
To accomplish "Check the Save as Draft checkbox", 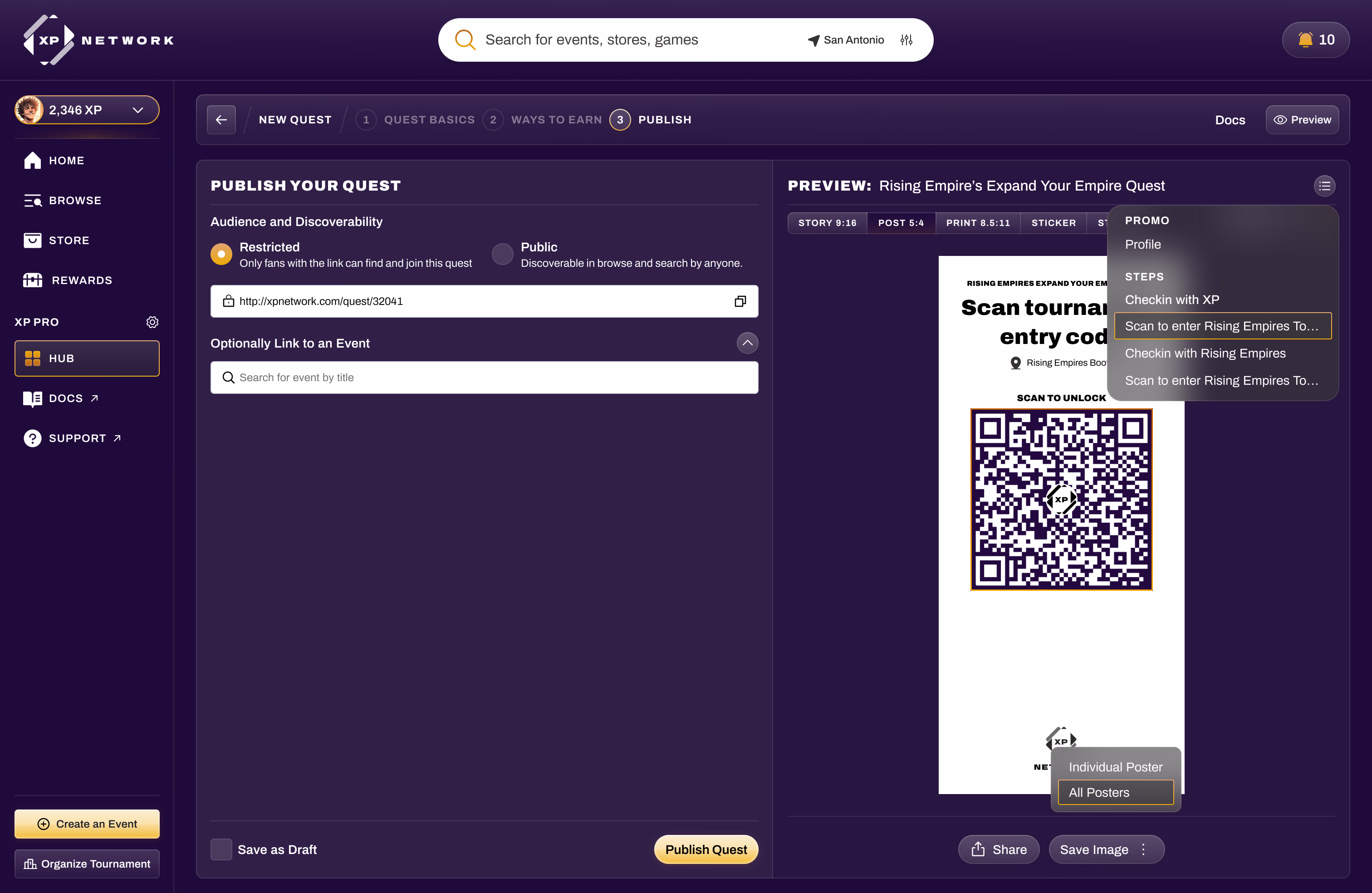I will coord(221,849).
